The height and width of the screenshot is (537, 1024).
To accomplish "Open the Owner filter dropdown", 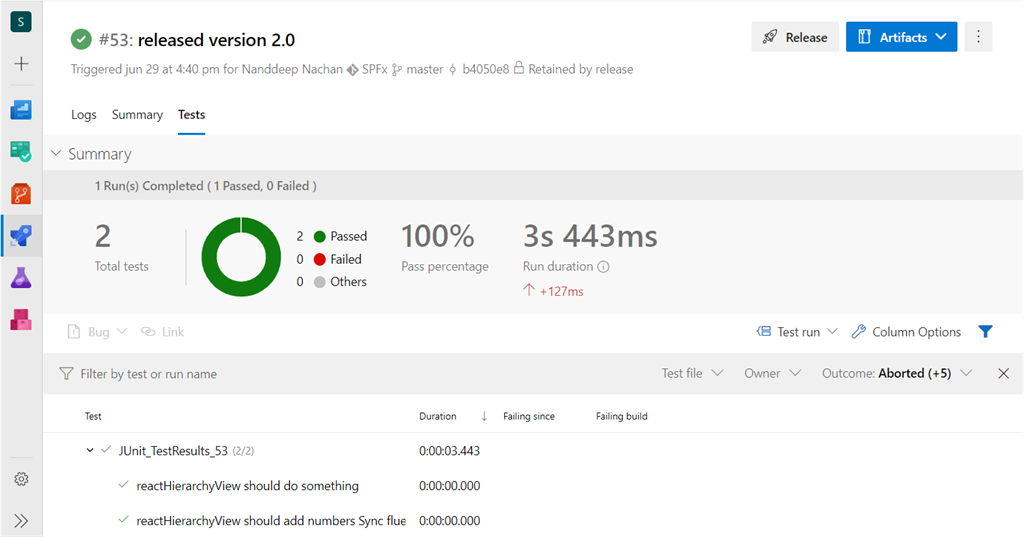I will coord(772,373).
